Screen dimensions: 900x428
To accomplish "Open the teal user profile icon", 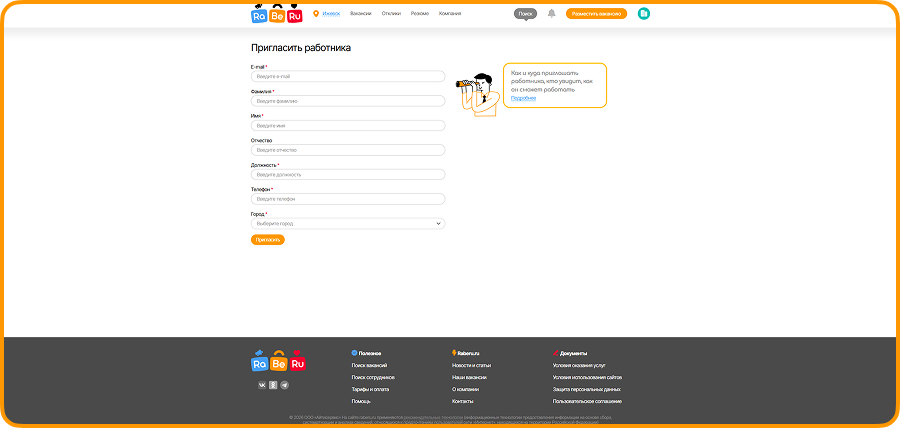I will pos(644,14).
